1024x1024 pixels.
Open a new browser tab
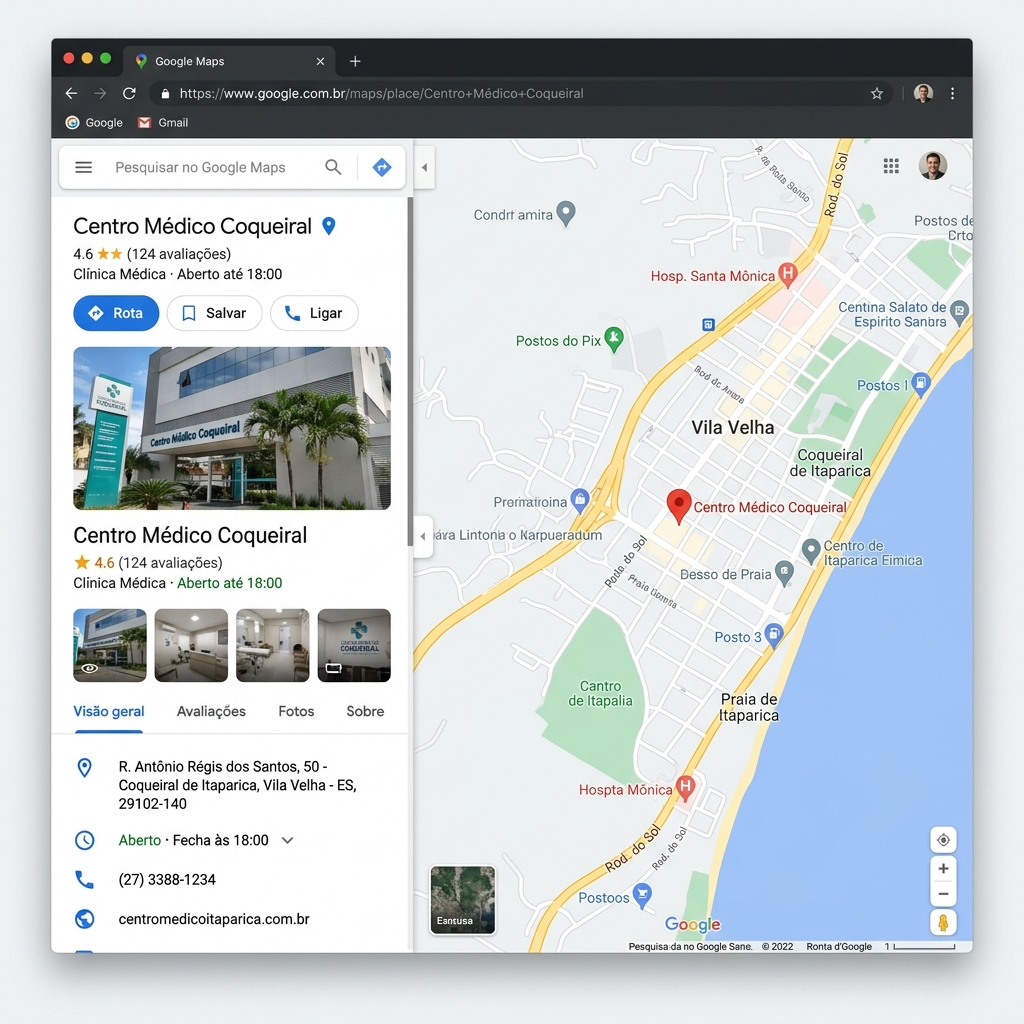click(355, 61)
